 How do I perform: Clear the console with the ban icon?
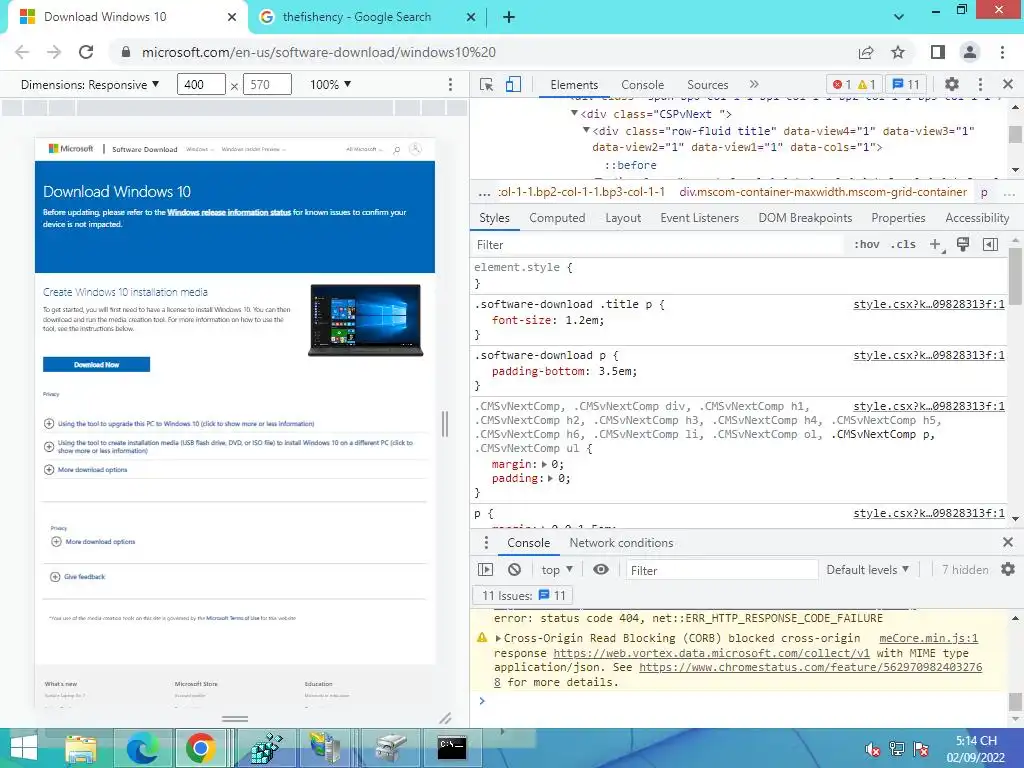[515, 569]
